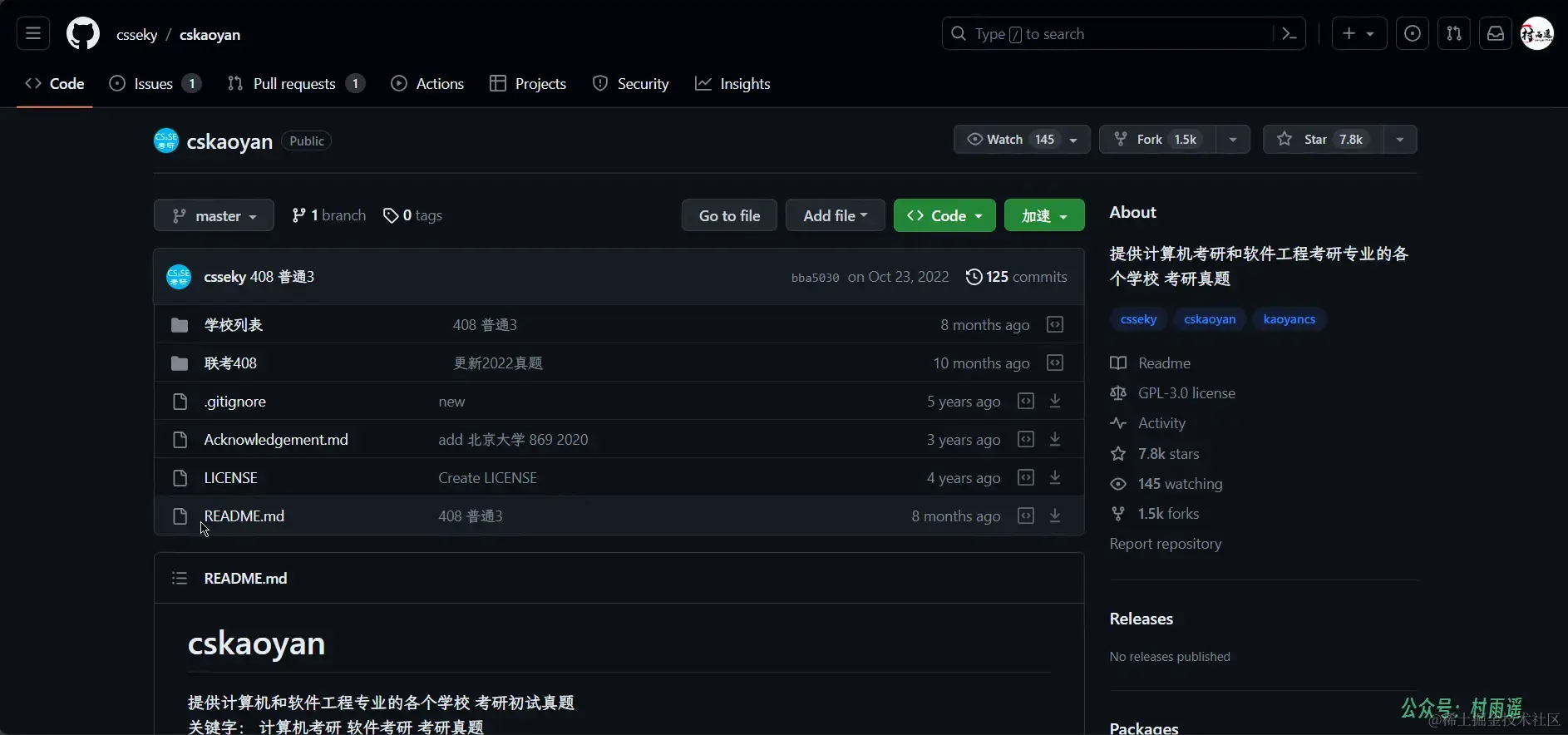
Task: Click Report repository link
Action: tap(1166, 544)
